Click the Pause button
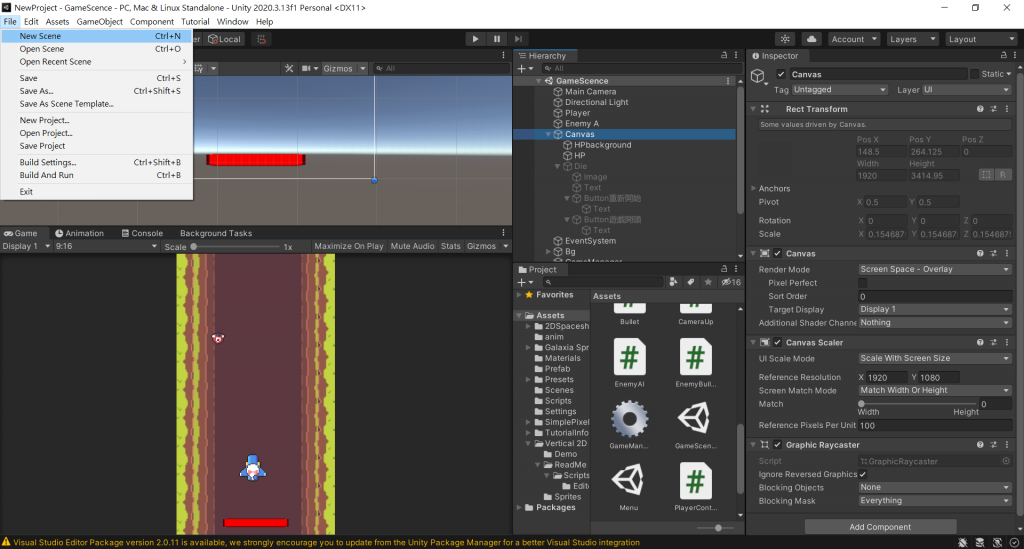1024x549 pixels. click(x=496, y=39)
